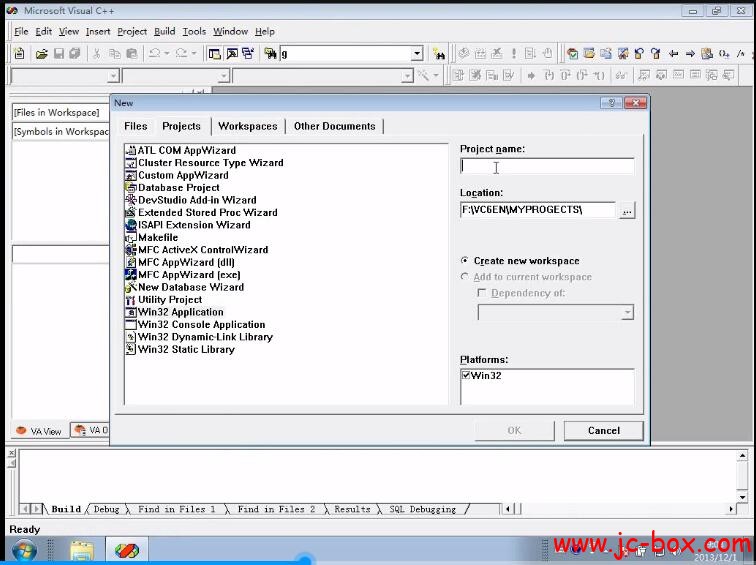The width and height of the screenshot is (756, 565).
Task: Click the Save All toolbar icon
Action: click(75, 54)
